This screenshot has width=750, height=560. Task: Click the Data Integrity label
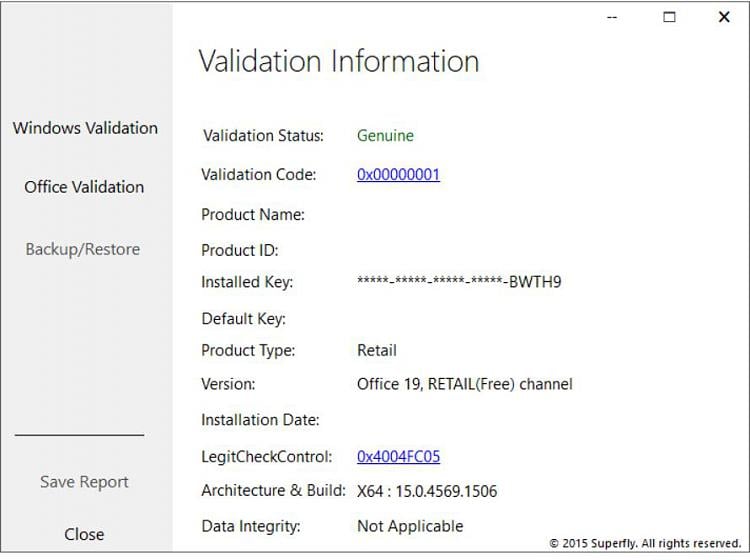click(x=251, y=526)
